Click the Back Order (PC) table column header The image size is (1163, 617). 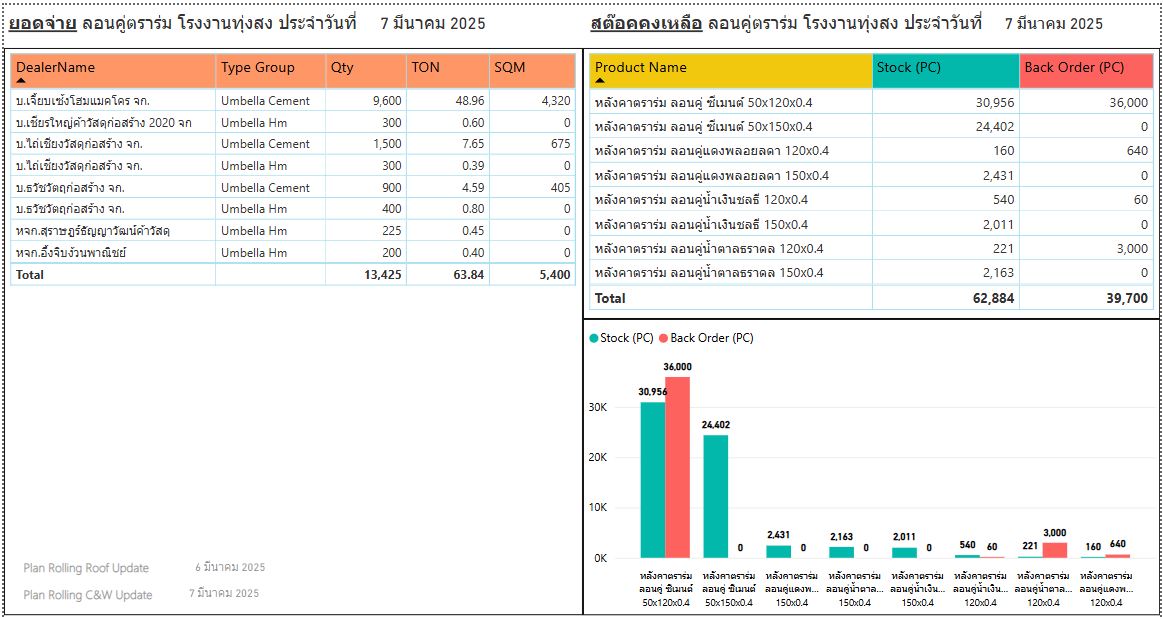coord(1074,68)
